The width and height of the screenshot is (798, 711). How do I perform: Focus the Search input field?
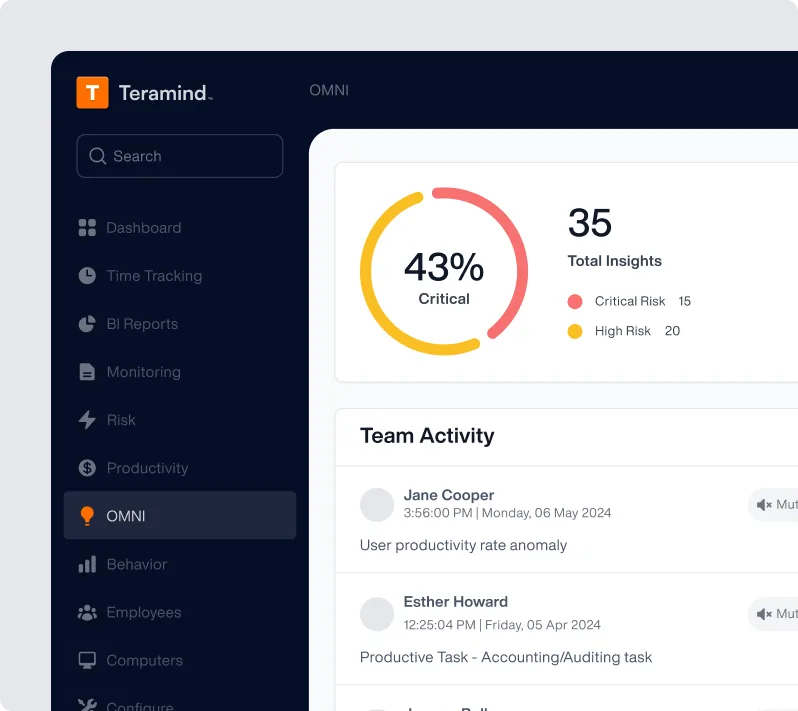180,156
